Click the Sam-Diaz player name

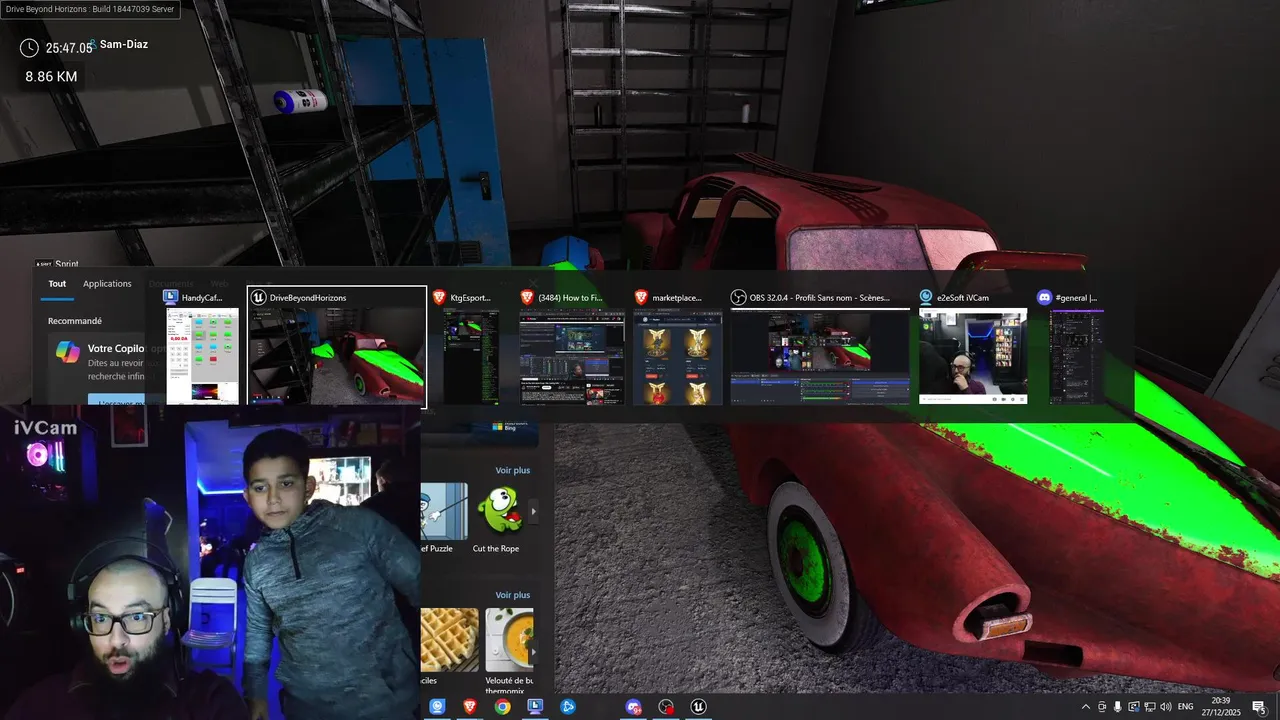(124, 44)
